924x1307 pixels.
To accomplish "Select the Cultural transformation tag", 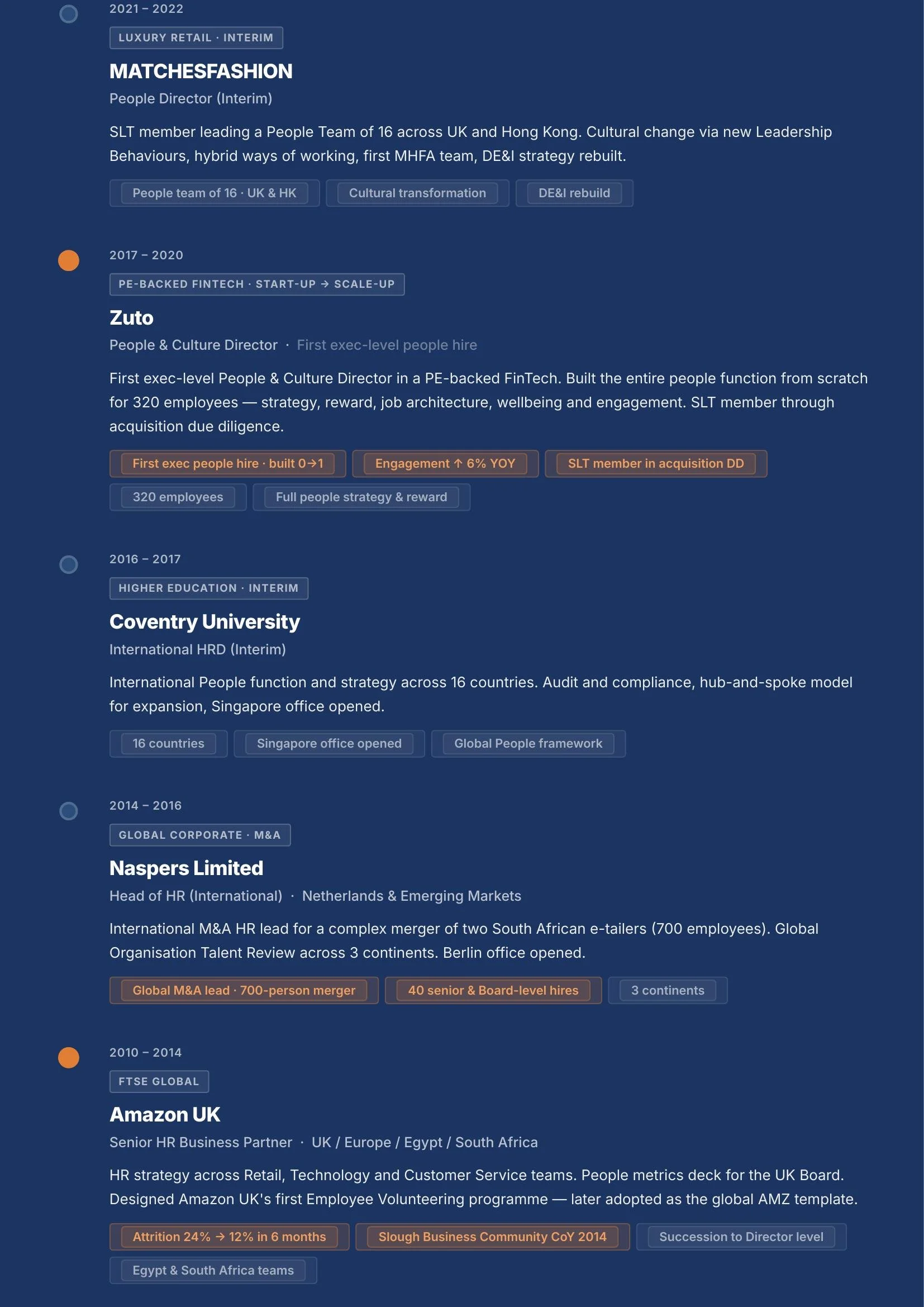I will coord(418,193).
